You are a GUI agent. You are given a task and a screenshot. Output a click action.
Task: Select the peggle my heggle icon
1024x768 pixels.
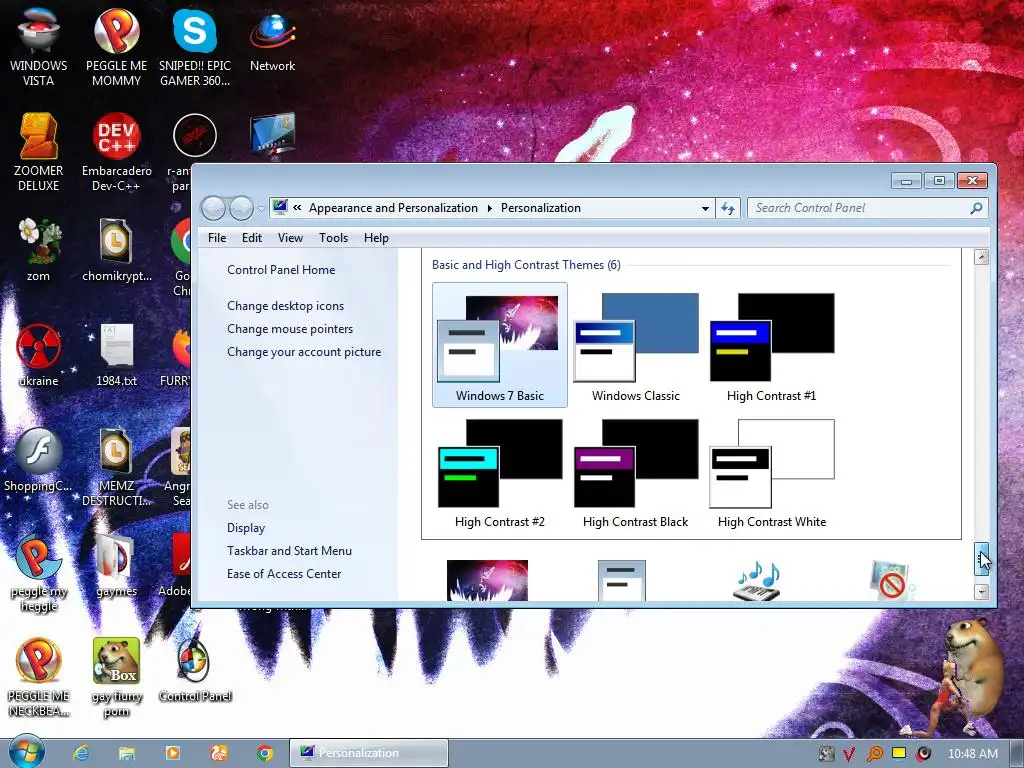click(39, 573)
